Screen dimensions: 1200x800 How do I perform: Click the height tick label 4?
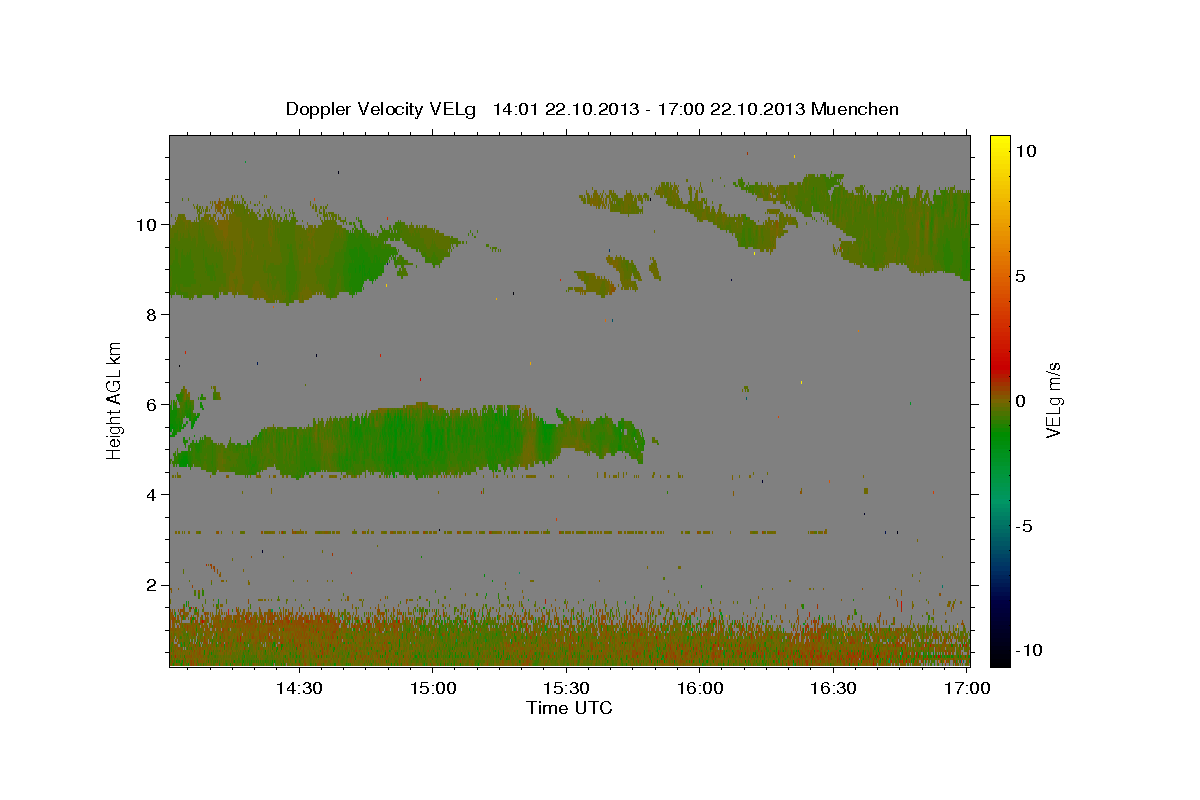point(151,494)
